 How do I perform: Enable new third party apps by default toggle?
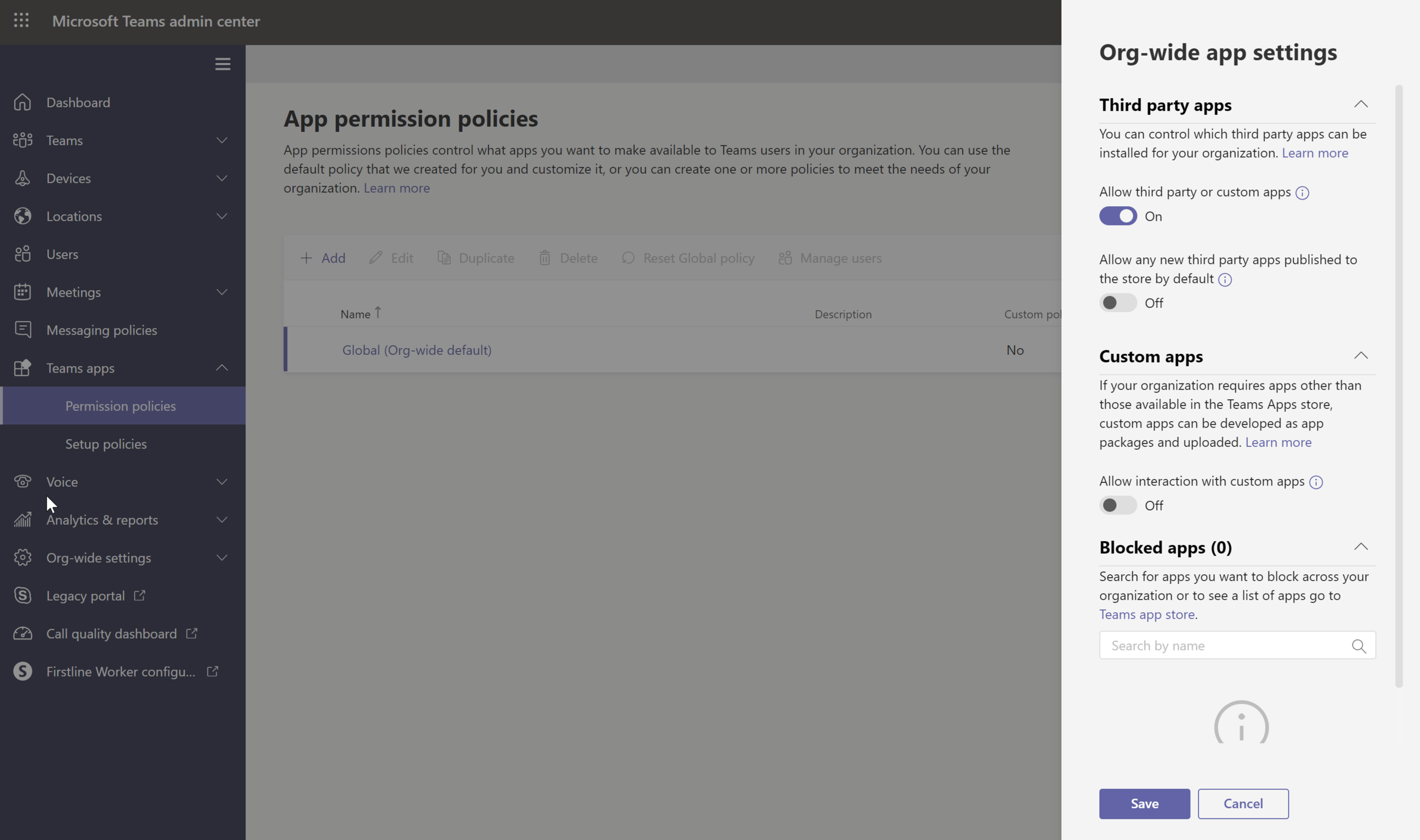(1118, 303)
